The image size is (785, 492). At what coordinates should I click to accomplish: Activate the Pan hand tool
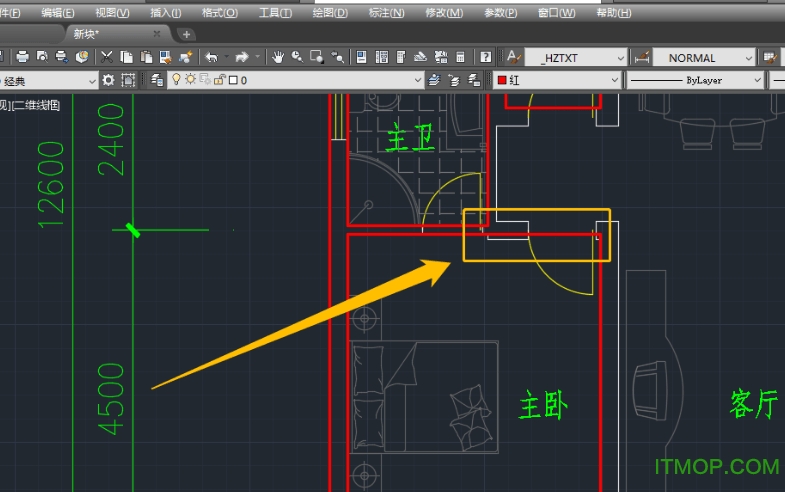pyautogui.click(x=278, y=57)
